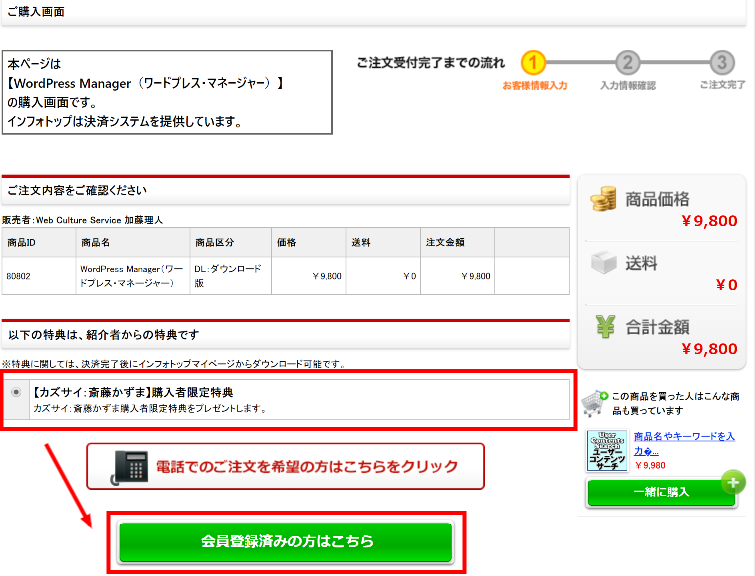Click the 以下の特典は、紹介者からの特典です heading
The image size is (755, 576).
tap(104, 335)
